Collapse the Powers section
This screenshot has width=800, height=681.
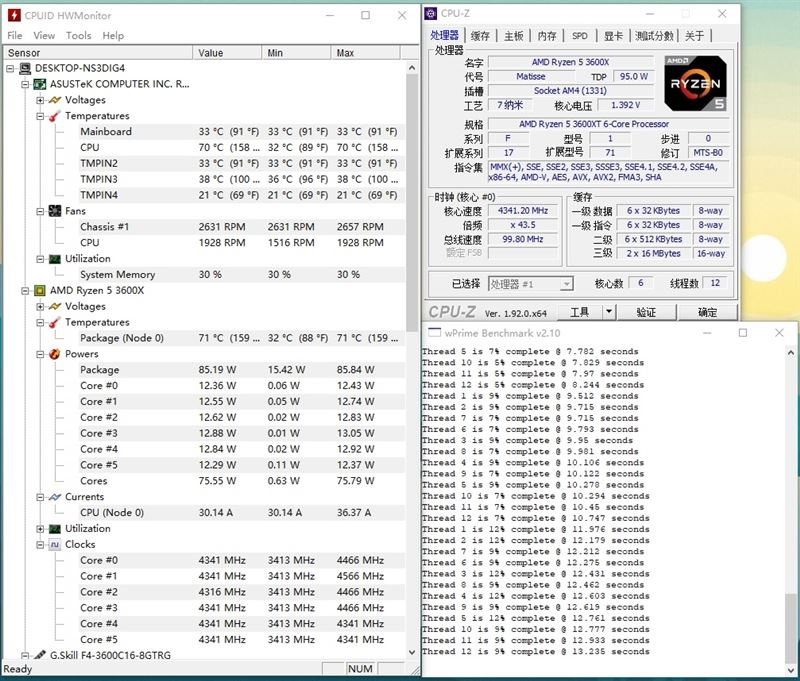pyautogui.click(x=40, y=354)
